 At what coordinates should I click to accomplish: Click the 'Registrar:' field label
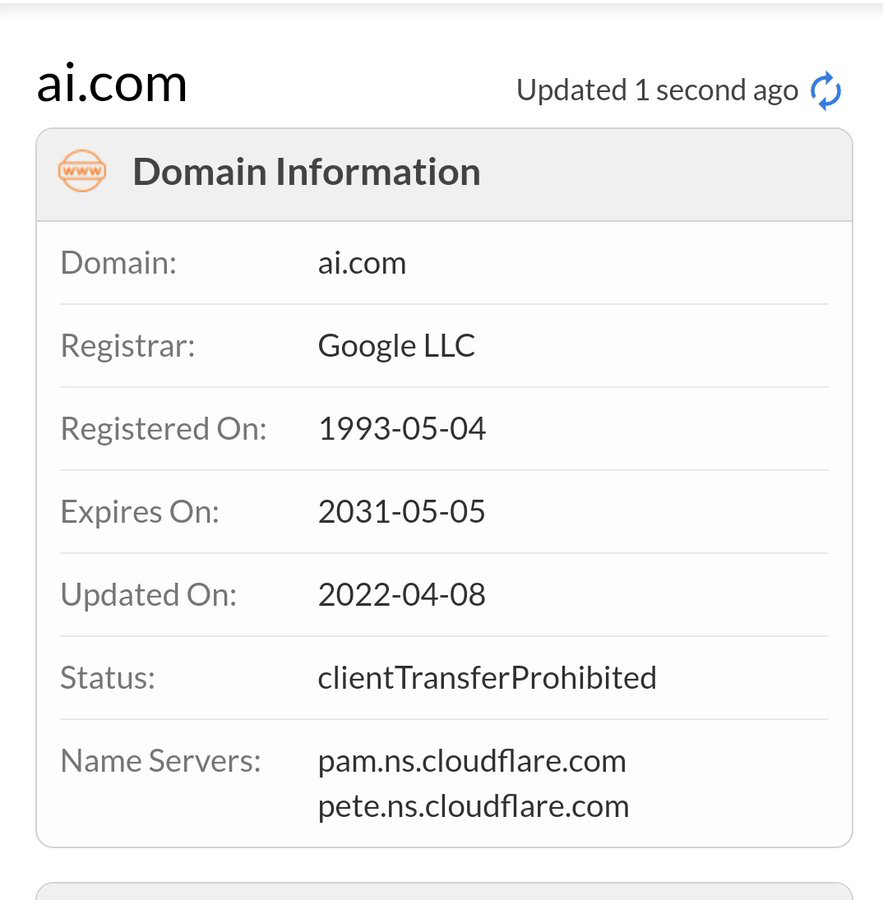128,346
